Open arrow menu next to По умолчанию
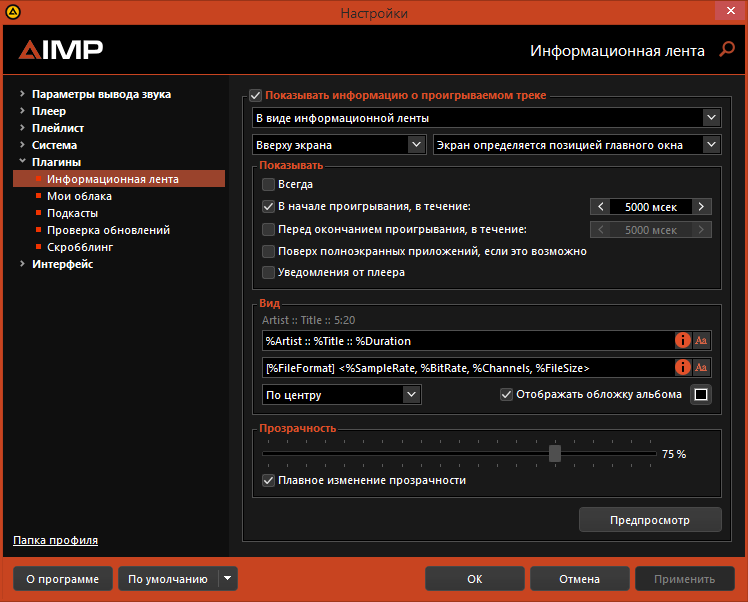The width and height of the screenshot is (748, 602). tap(228, 578)
